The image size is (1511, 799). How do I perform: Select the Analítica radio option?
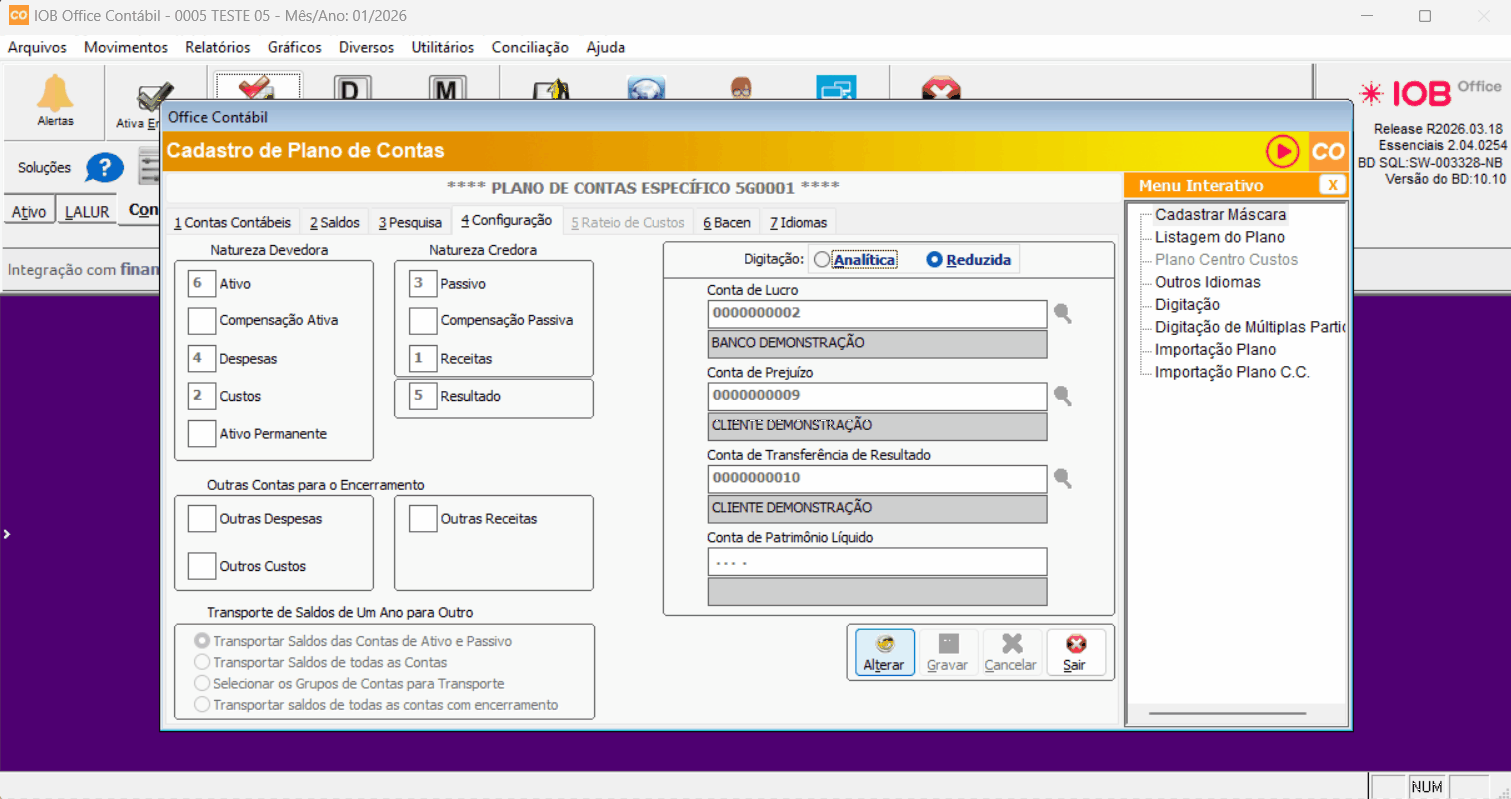coord(822,260)
